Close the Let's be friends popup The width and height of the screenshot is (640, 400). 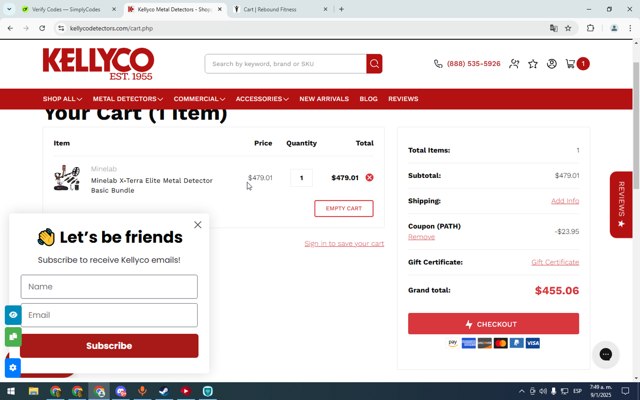(x=198, y=224)
